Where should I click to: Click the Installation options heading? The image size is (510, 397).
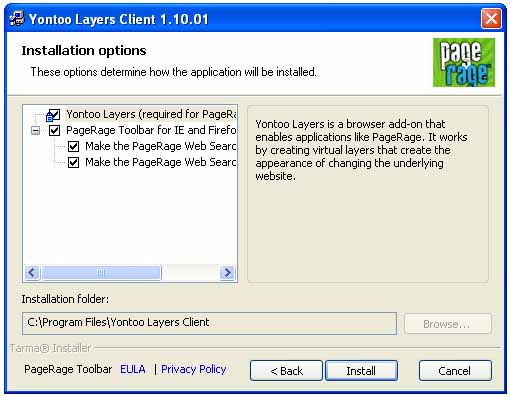coord(84,51)
